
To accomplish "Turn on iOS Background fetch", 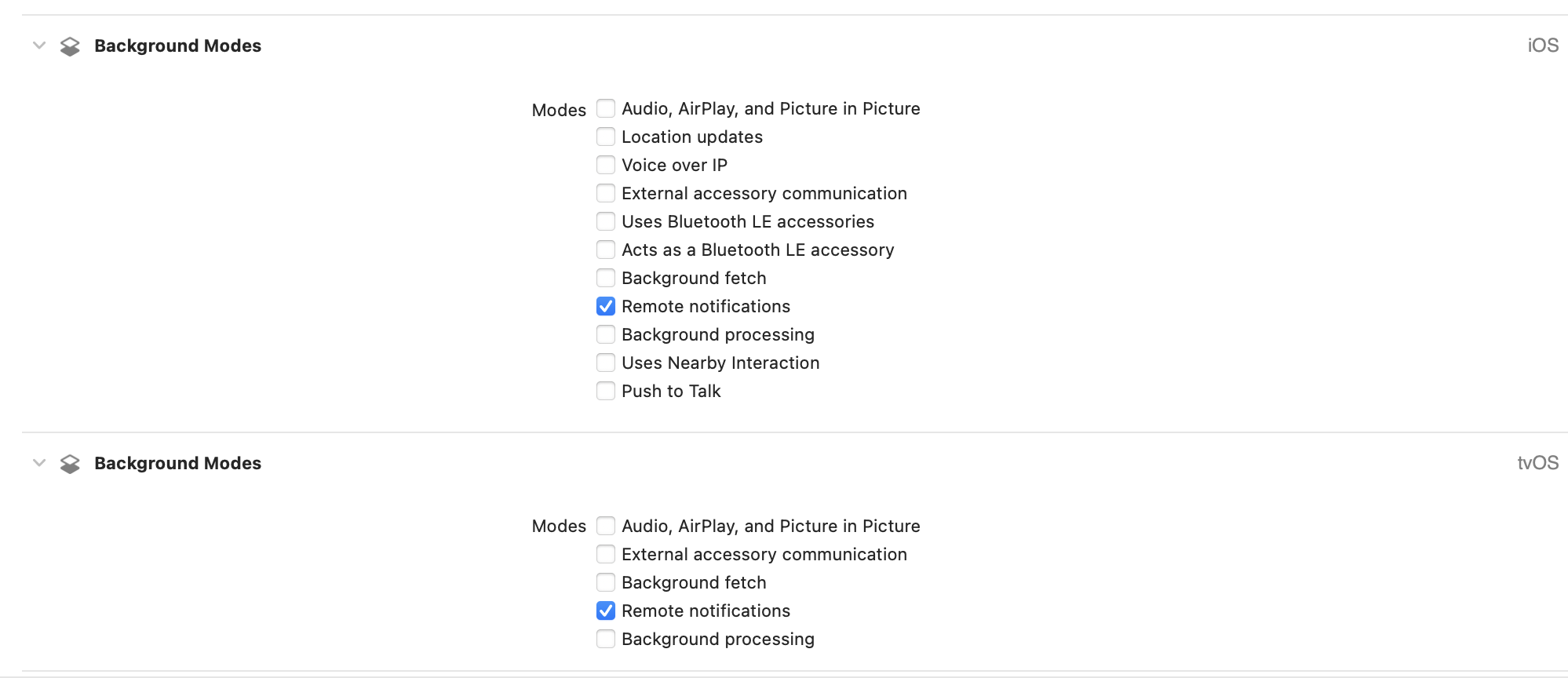I will click(606, 278).
